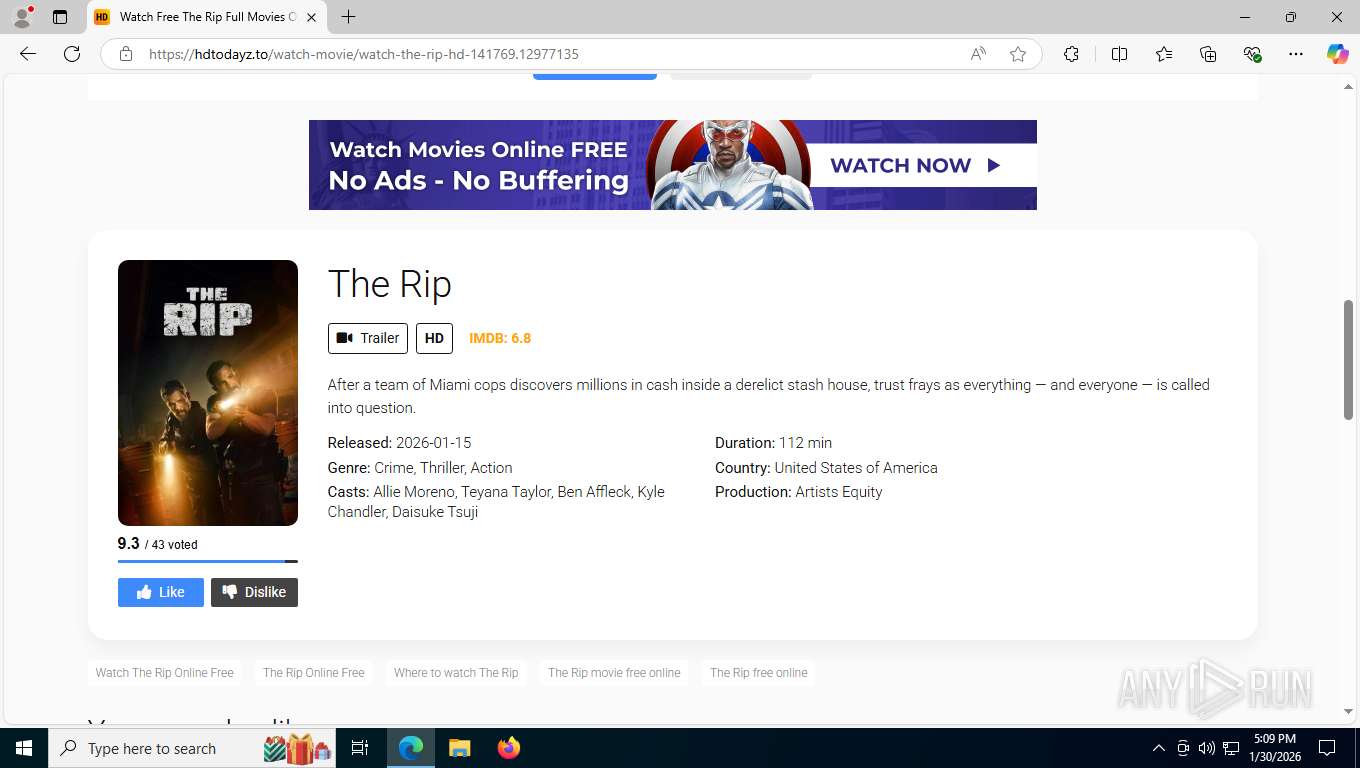Open 'The Rip Online Free' tag

tap(314, 673)
